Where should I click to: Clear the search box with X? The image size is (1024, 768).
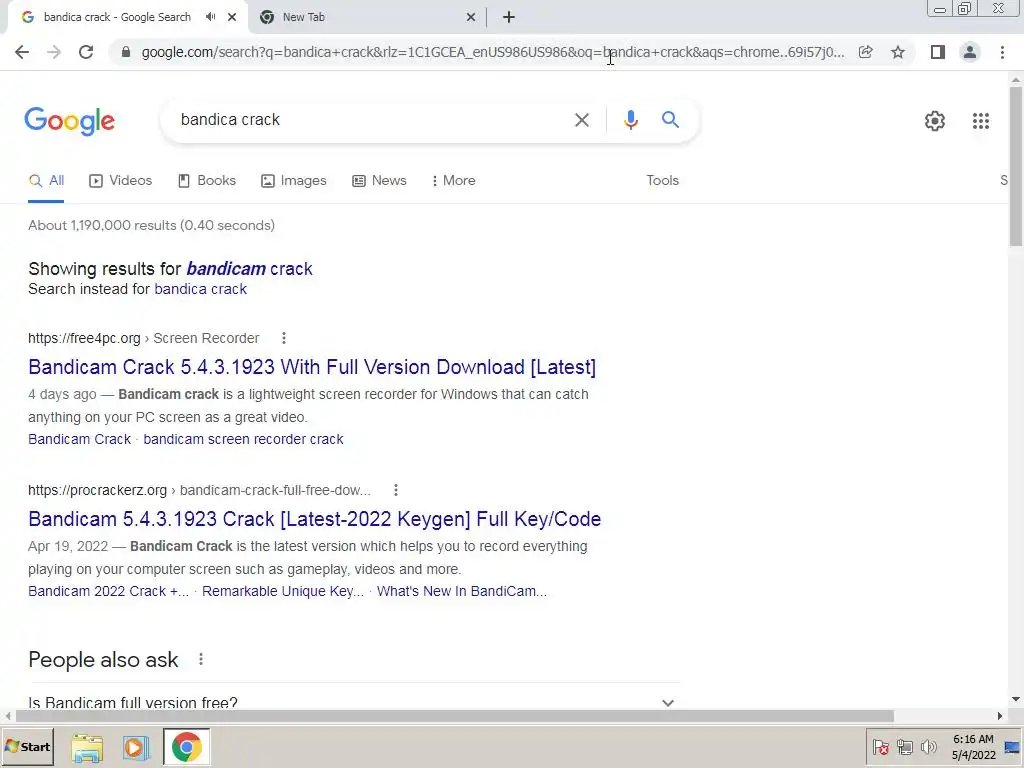coord(581,120)
